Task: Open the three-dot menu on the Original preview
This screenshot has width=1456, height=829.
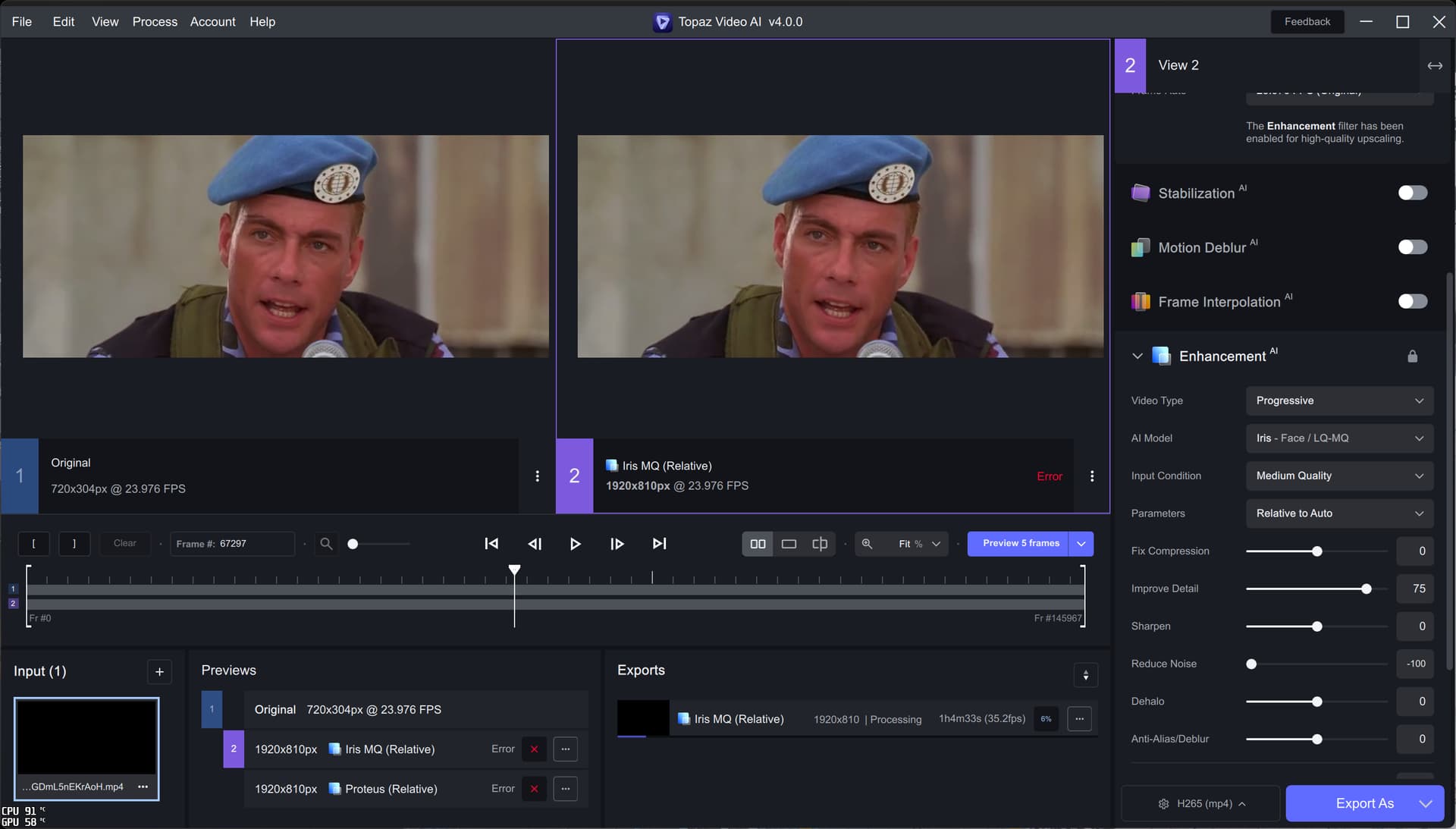Action: click(x=538, y=476)
